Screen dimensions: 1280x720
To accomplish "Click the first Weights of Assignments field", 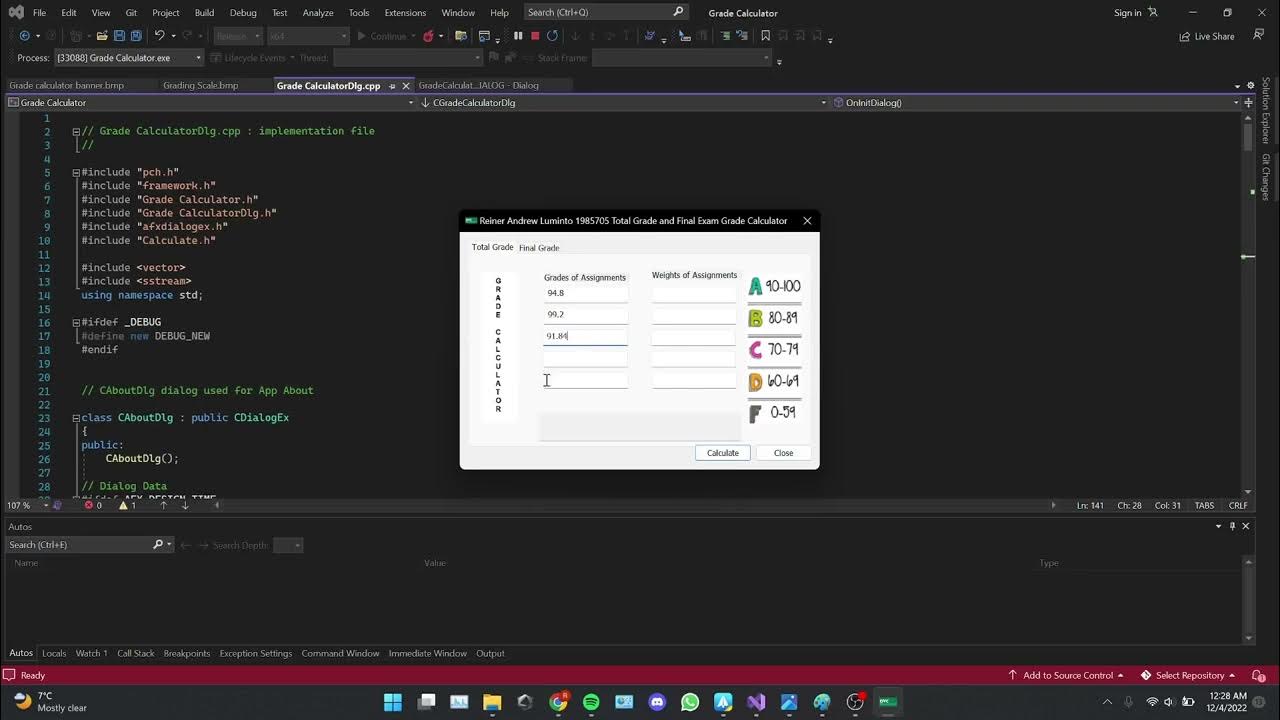I will pyautogui.click(x=694, y=294).
